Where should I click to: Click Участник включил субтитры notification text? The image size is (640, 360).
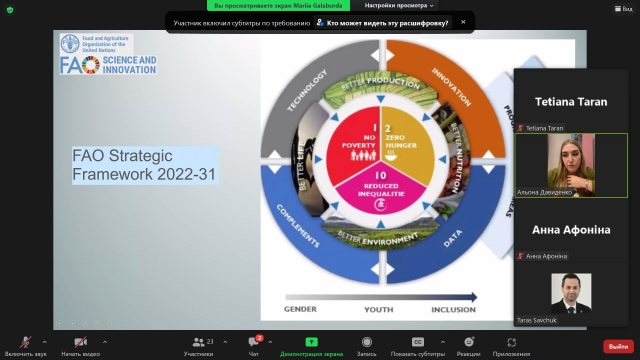(x=242, y=23)
